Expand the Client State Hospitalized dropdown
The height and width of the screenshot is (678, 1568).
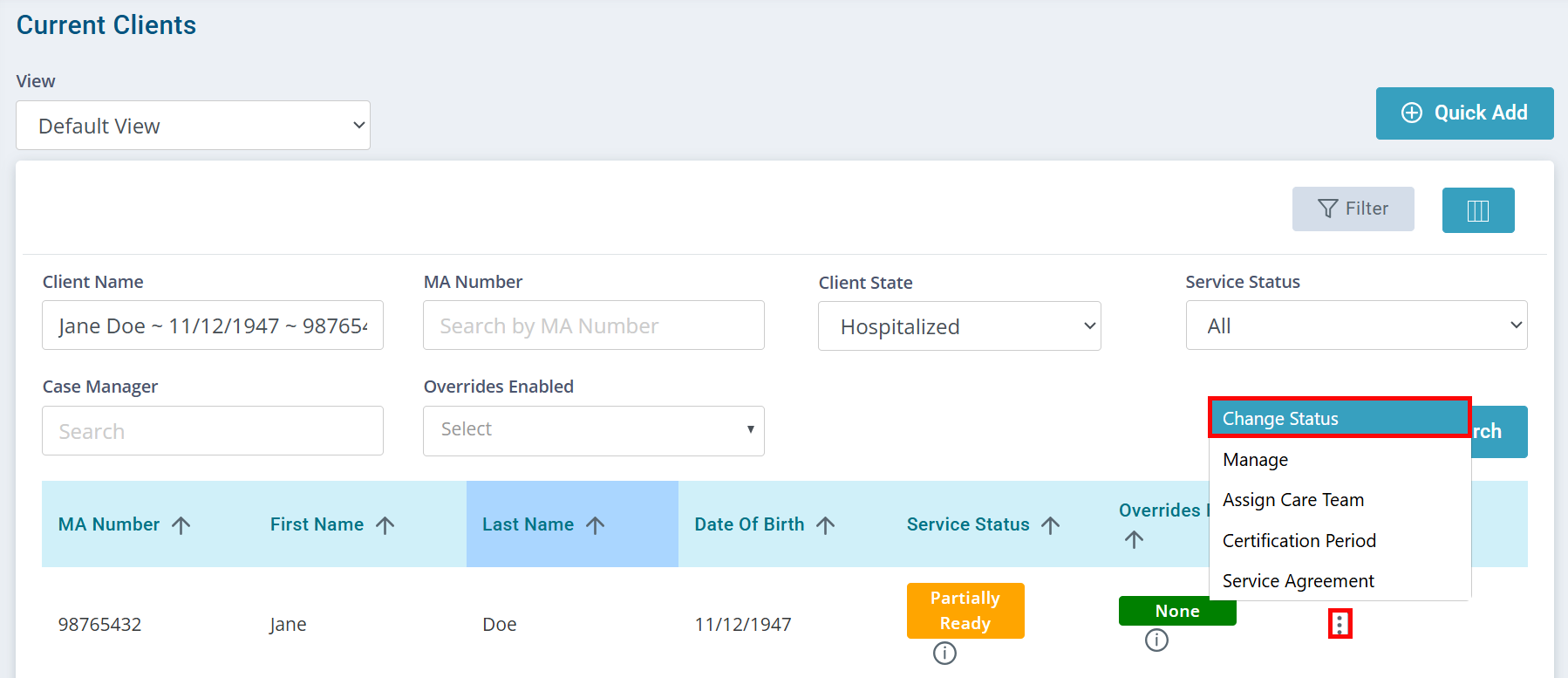(x=959, y=326)
